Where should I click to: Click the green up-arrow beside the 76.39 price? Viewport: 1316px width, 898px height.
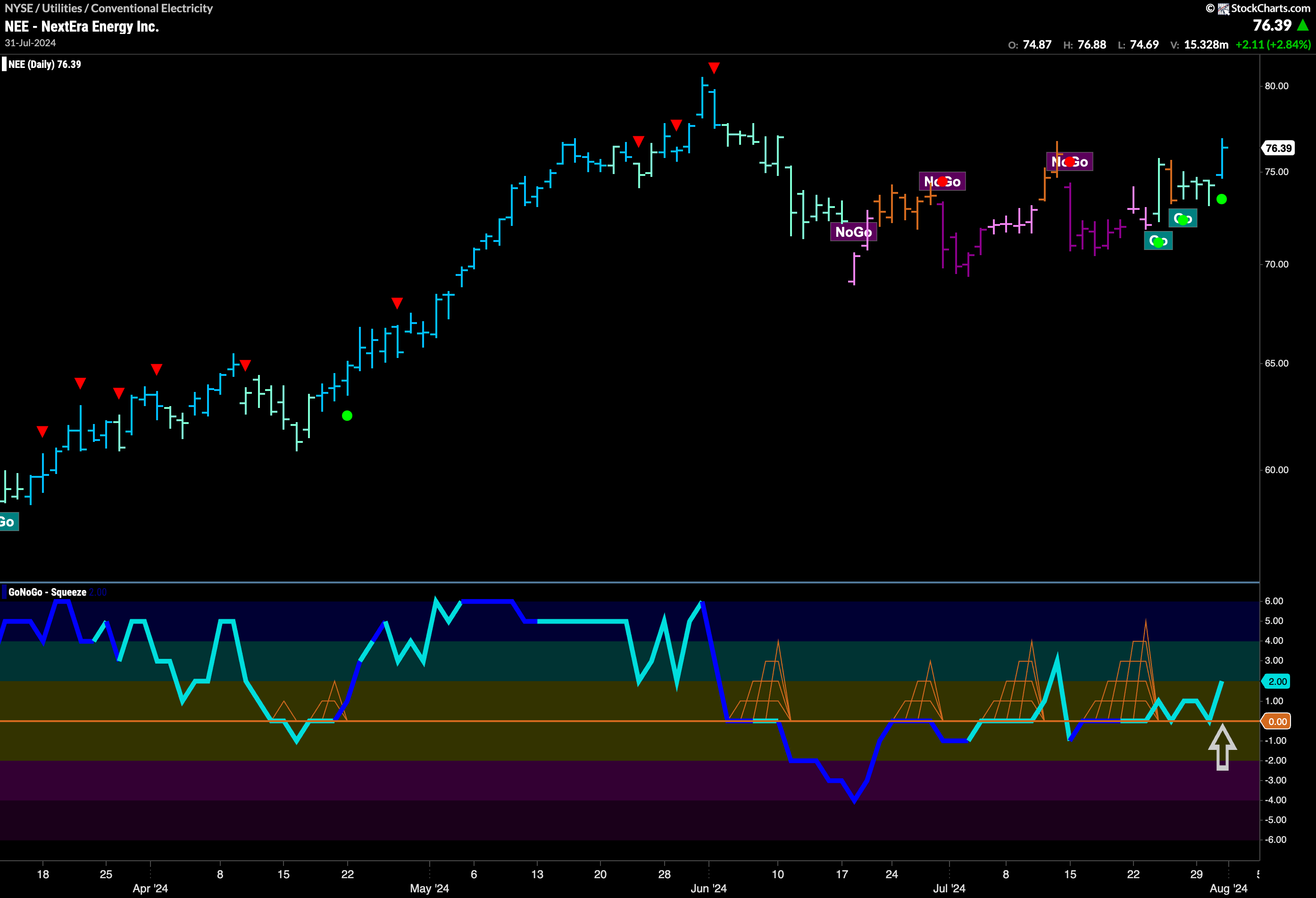coord(1303,25)
